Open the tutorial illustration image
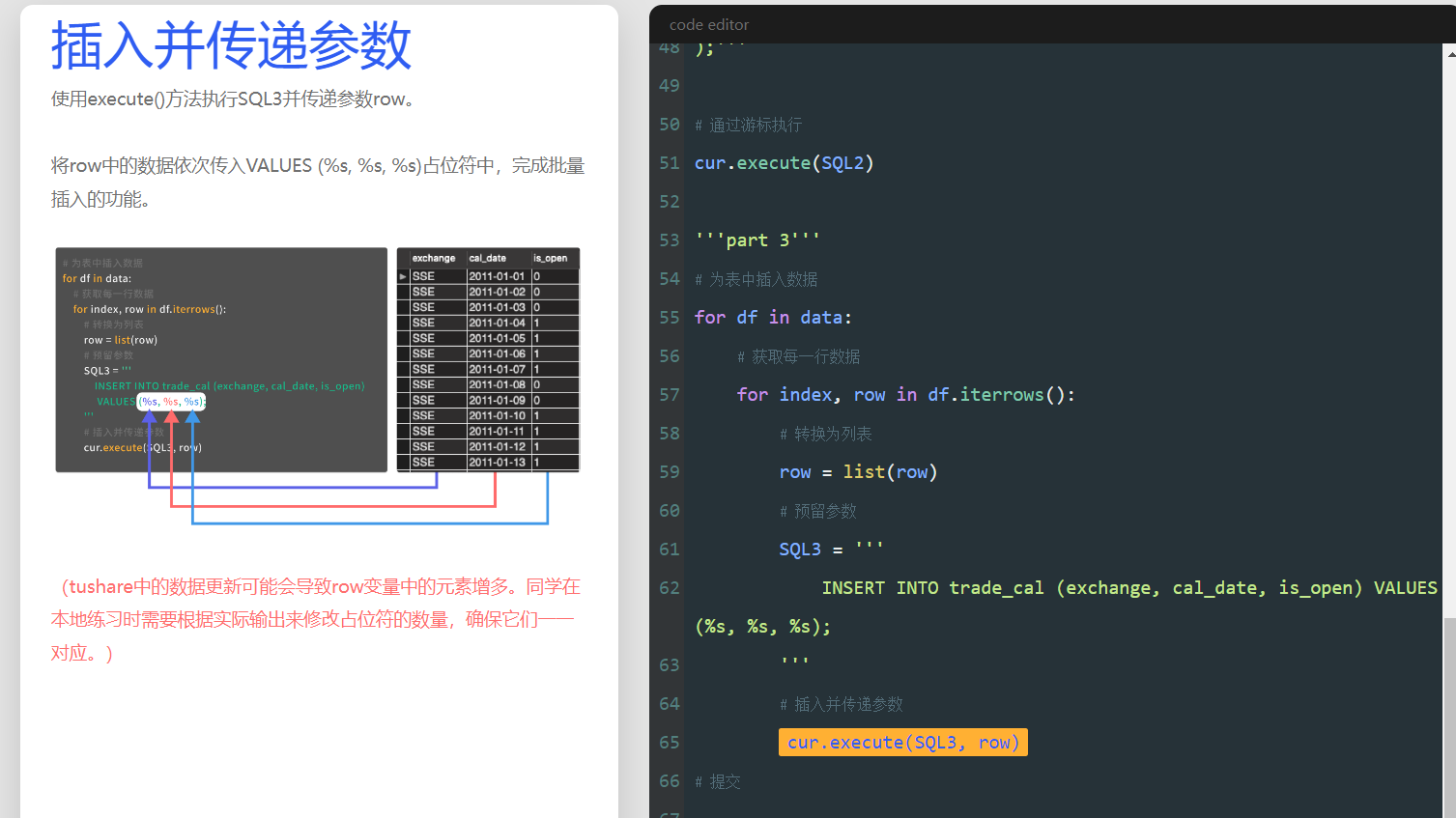 coord(318,386)
